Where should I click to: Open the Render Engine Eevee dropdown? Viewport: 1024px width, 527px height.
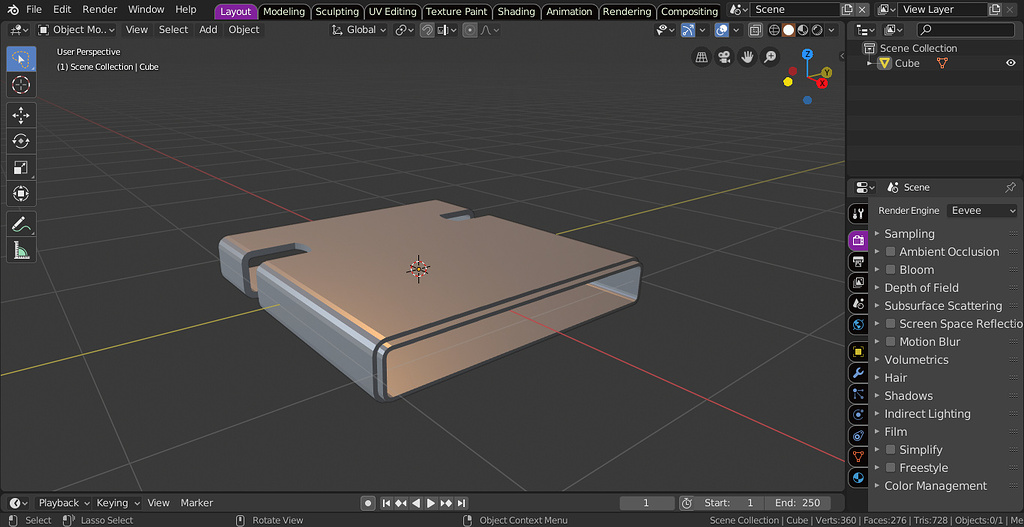(983, 210)
